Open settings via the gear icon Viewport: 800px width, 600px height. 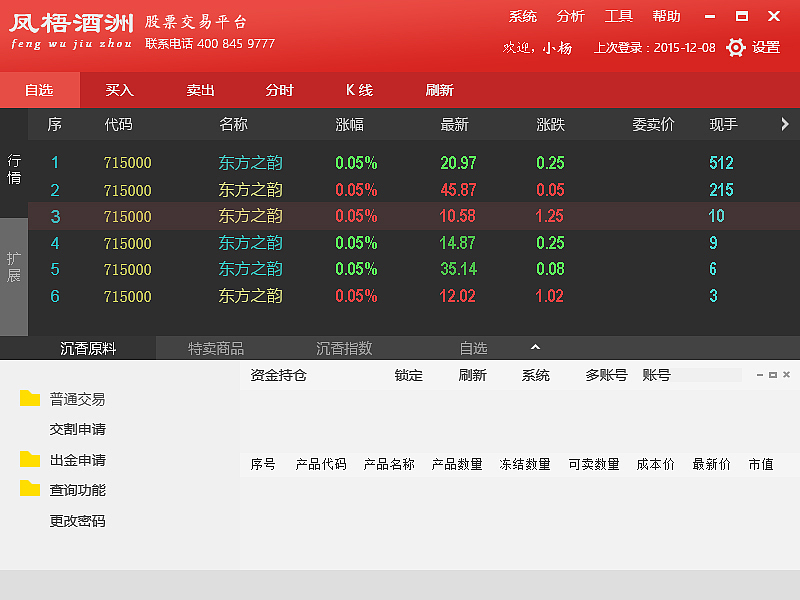(735, 47)
